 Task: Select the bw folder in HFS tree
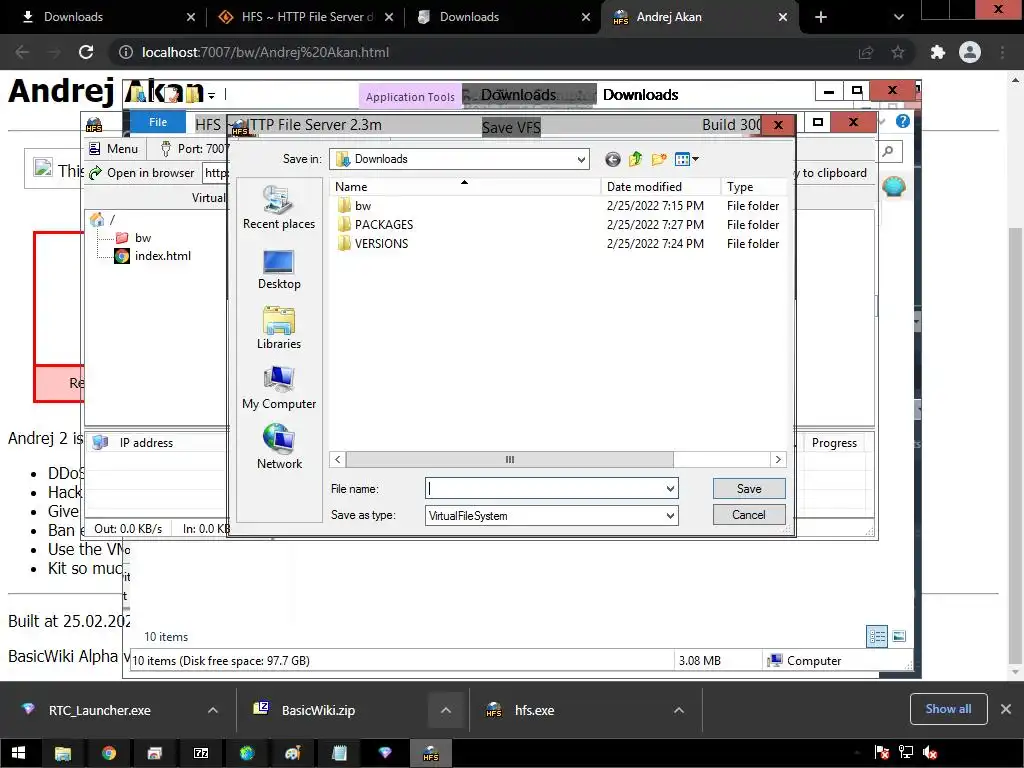(134, 238)
